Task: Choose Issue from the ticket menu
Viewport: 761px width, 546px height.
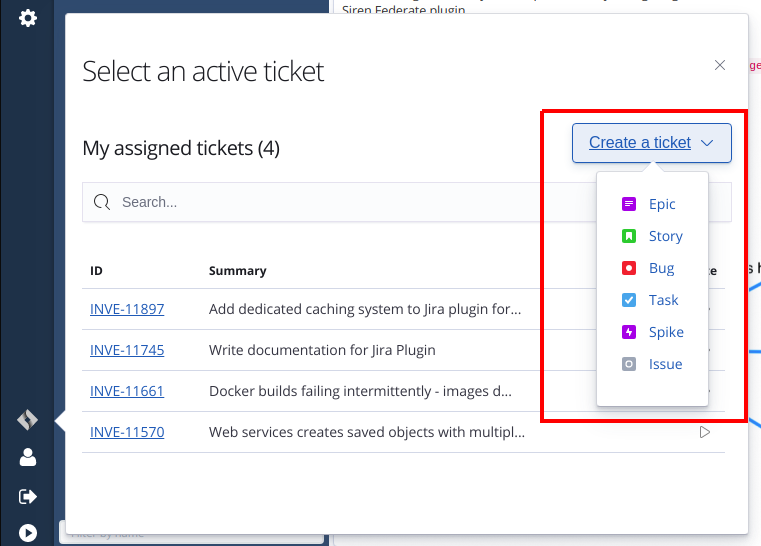Action: coord(665,364)
